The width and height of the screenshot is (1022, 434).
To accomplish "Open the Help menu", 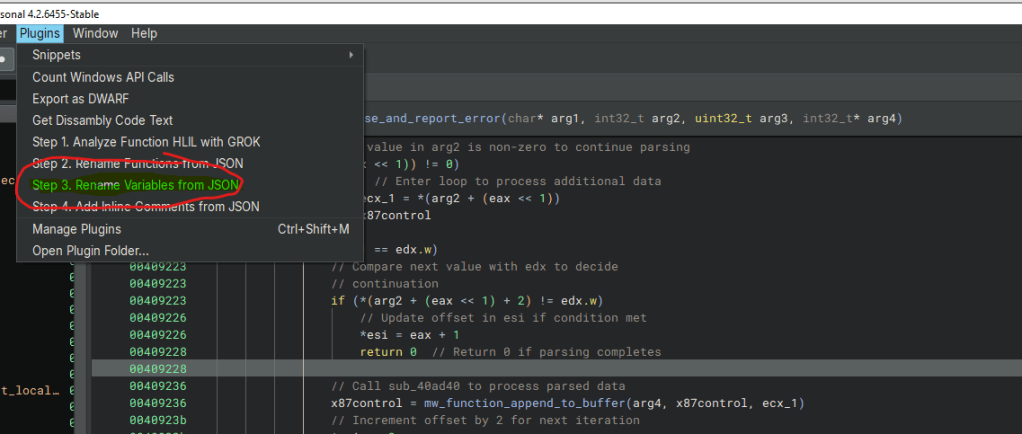I will pos(144,33).
